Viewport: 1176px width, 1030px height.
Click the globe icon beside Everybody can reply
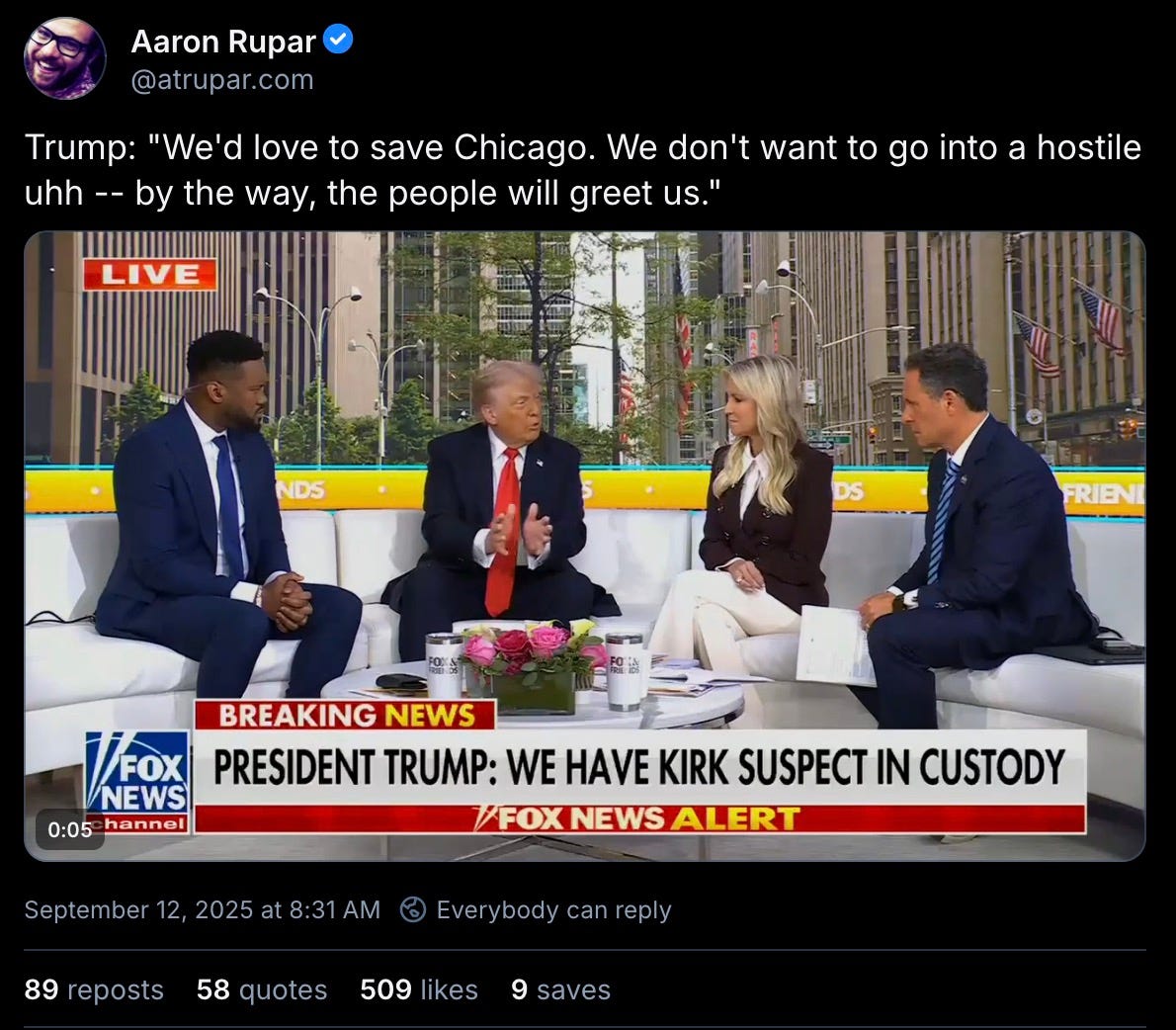tap(412, 909)
